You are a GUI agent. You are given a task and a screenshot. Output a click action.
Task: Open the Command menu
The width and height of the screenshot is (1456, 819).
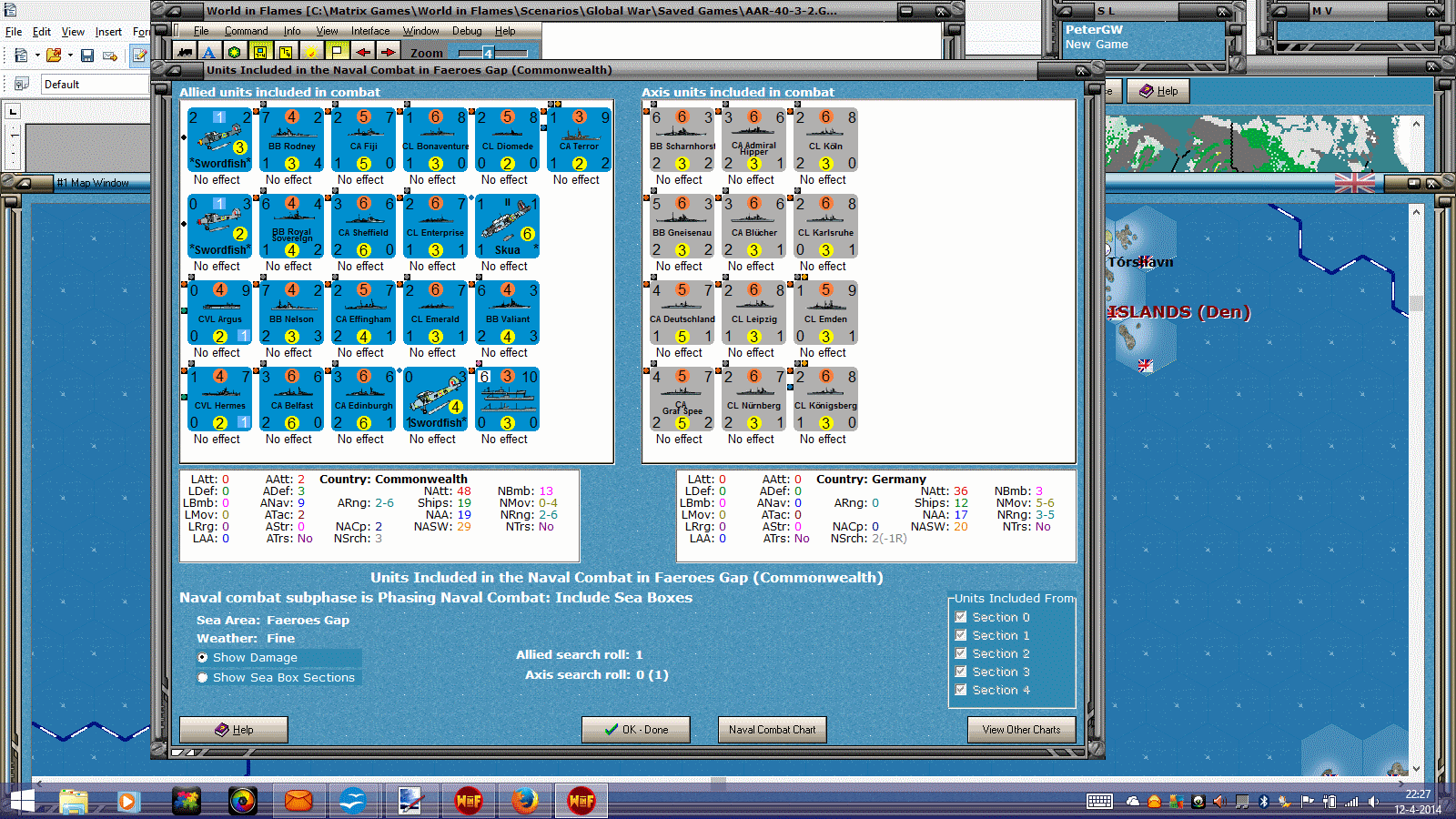pos(247,31)
